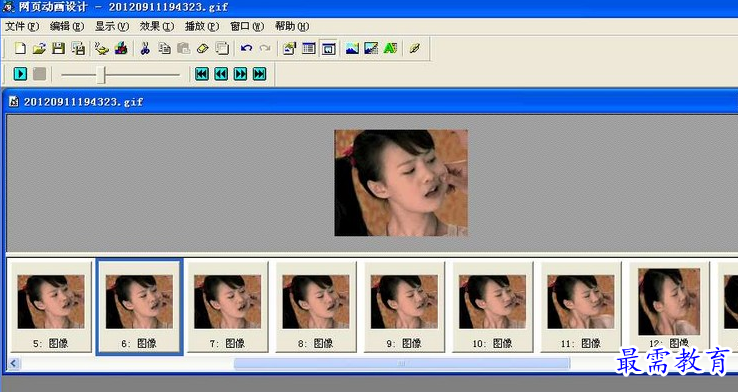Click the playback speed slider handle
The width and height of the screenshot is (738, 392).
tap(101, 74)
